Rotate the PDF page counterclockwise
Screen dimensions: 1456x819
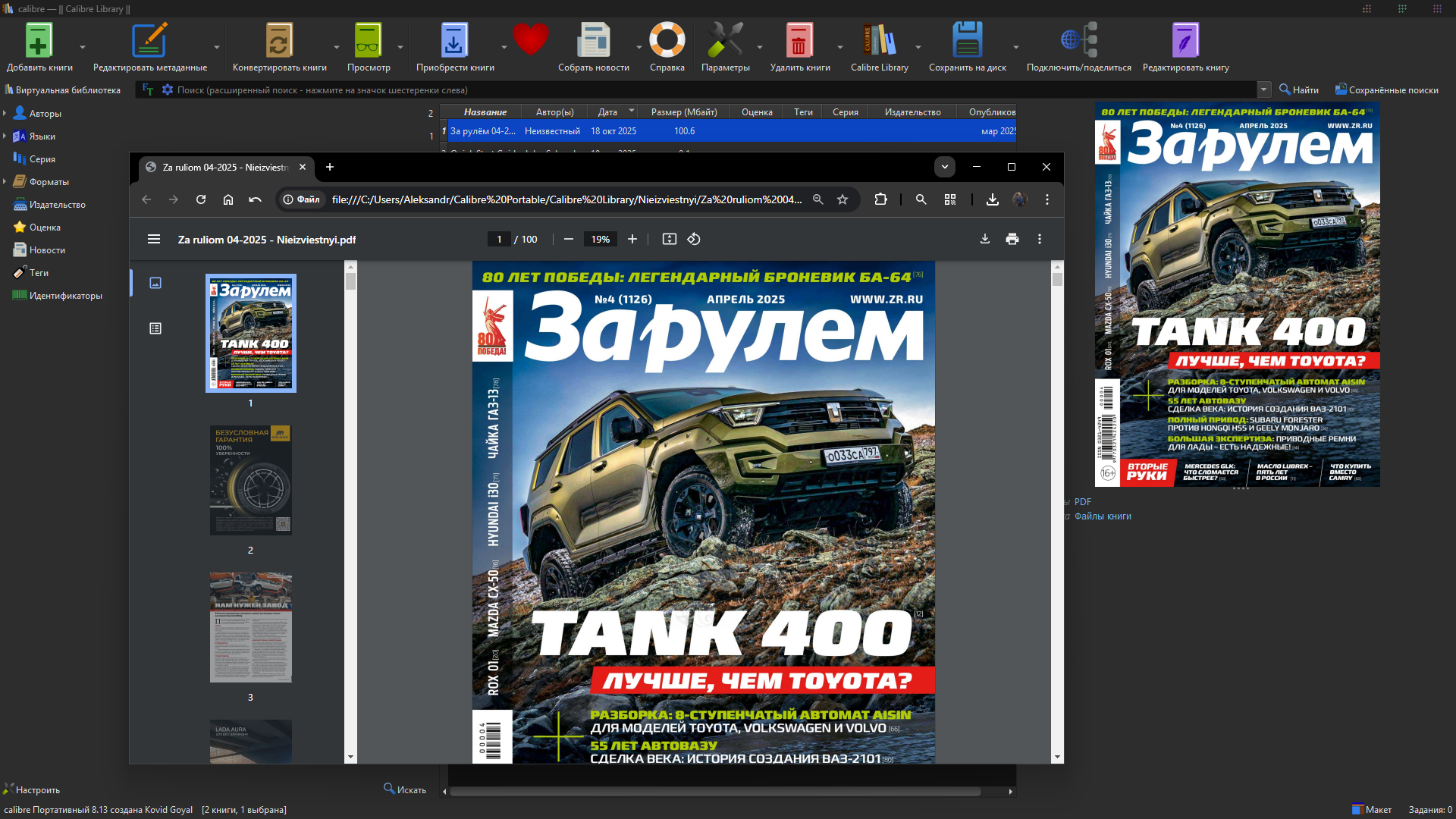pos(694,240)
